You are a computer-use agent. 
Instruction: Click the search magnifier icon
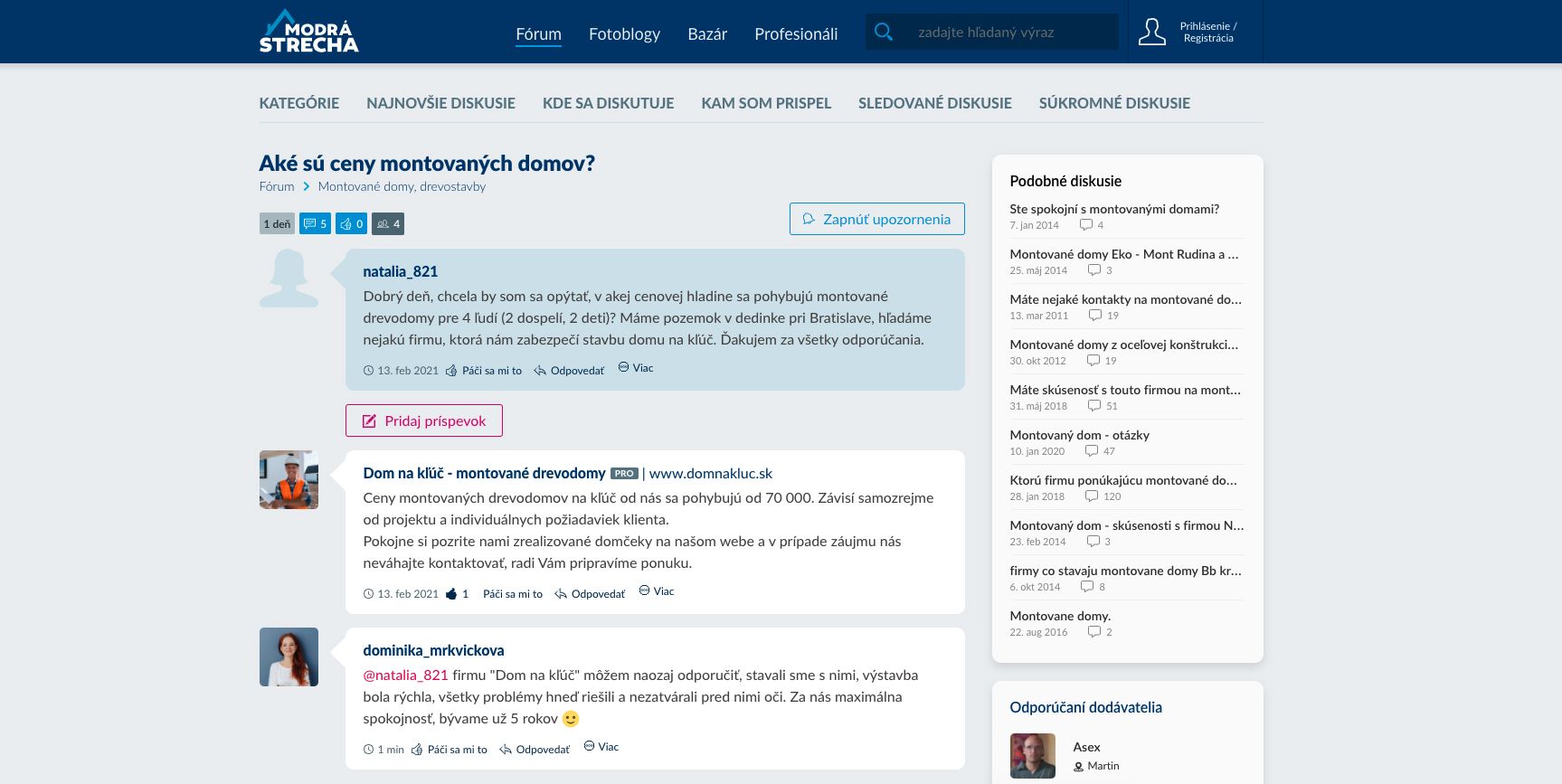coord(884,32)
